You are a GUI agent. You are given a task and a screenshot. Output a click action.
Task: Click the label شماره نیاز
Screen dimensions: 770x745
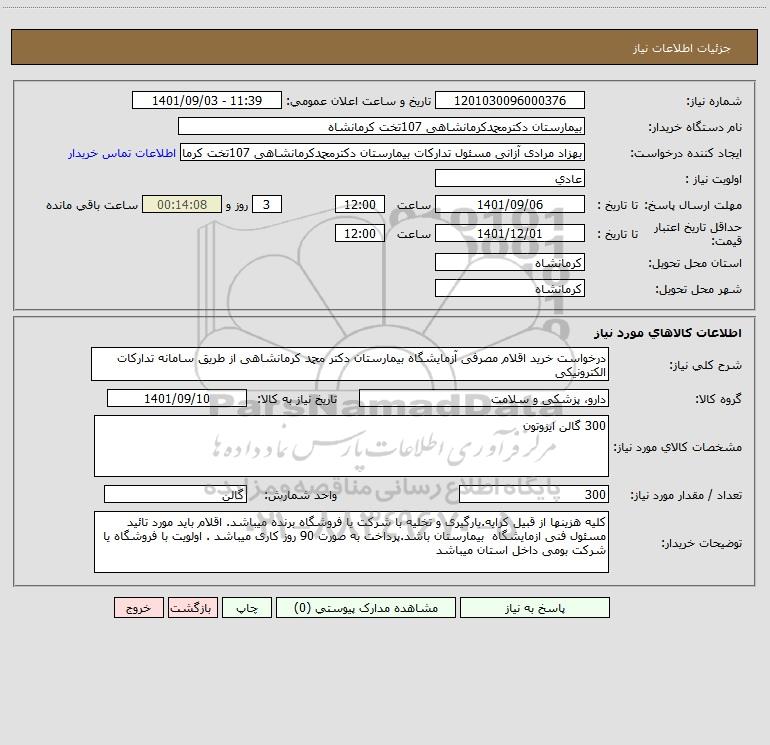tap(714, 101)
